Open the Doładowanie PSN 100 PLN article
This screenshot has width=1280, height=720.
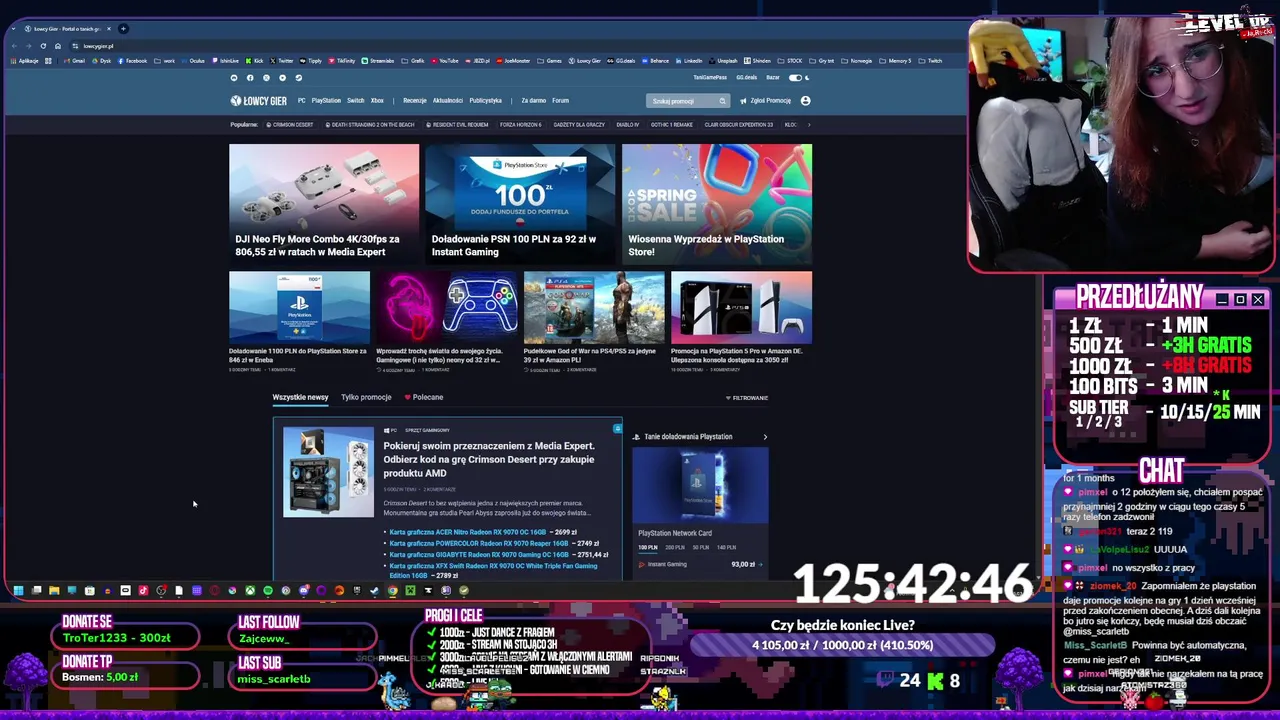tap(520, 203)
